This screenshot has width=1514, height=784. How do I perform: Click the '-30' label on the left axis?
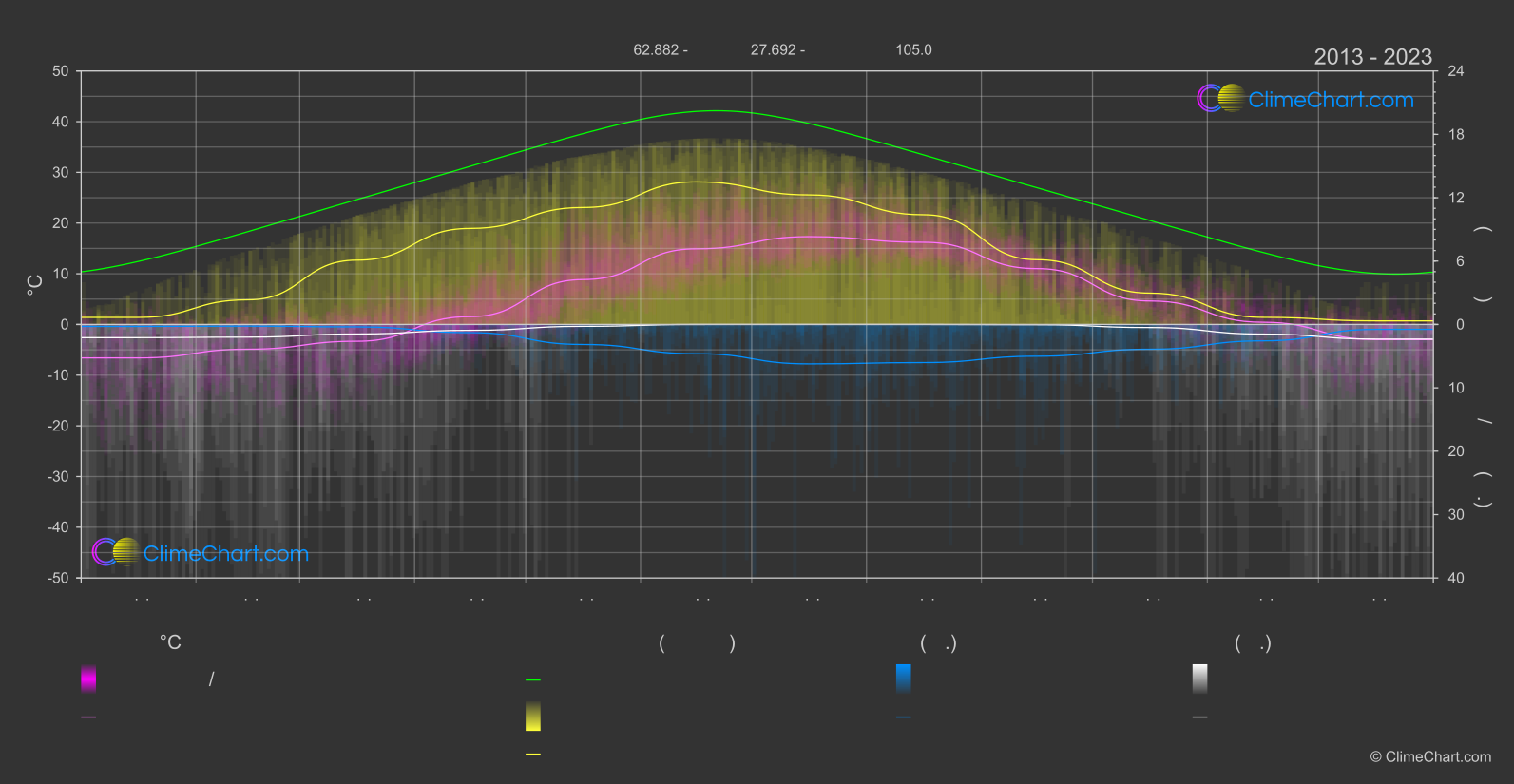(x=59, y=477)
